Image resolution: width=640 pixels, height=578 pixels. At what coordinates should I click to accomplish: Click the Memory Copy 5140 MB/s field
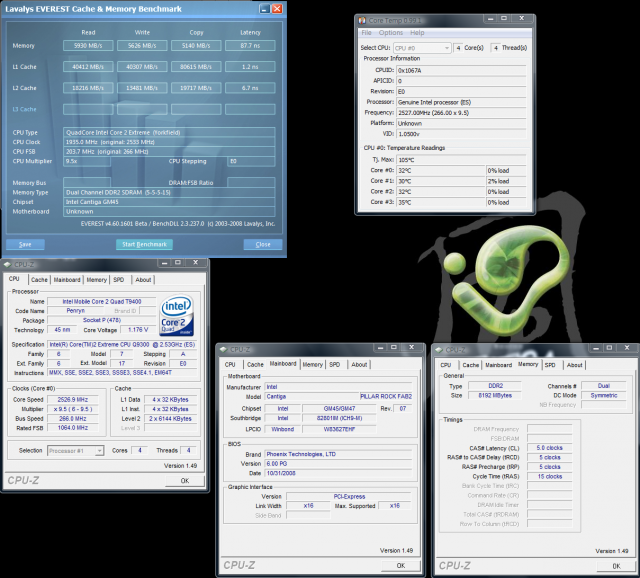coord(196,46)
